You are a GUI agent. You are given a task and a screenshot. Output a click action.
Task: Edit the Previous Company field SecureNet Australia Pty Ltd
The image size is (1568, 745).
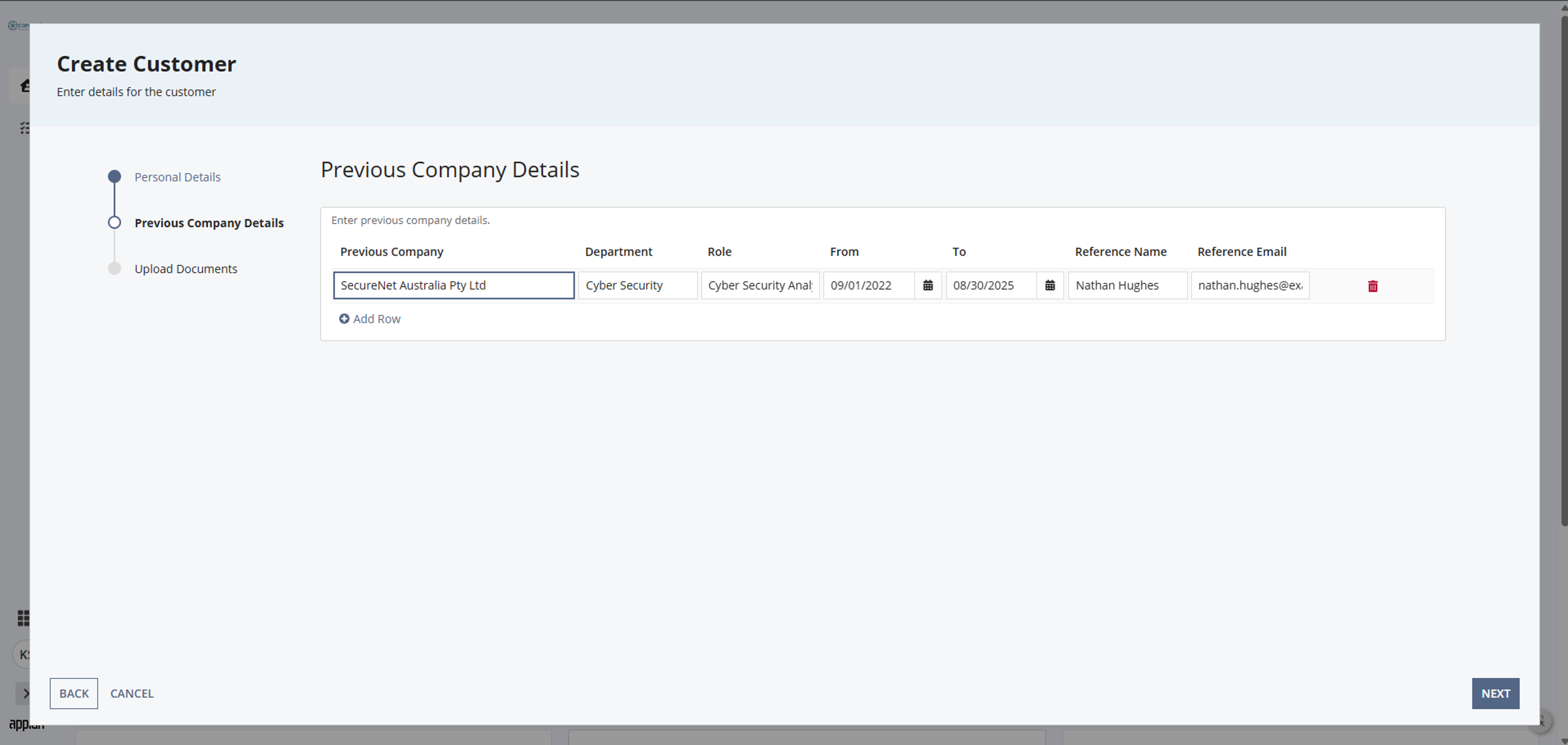[x=454, y=286]
